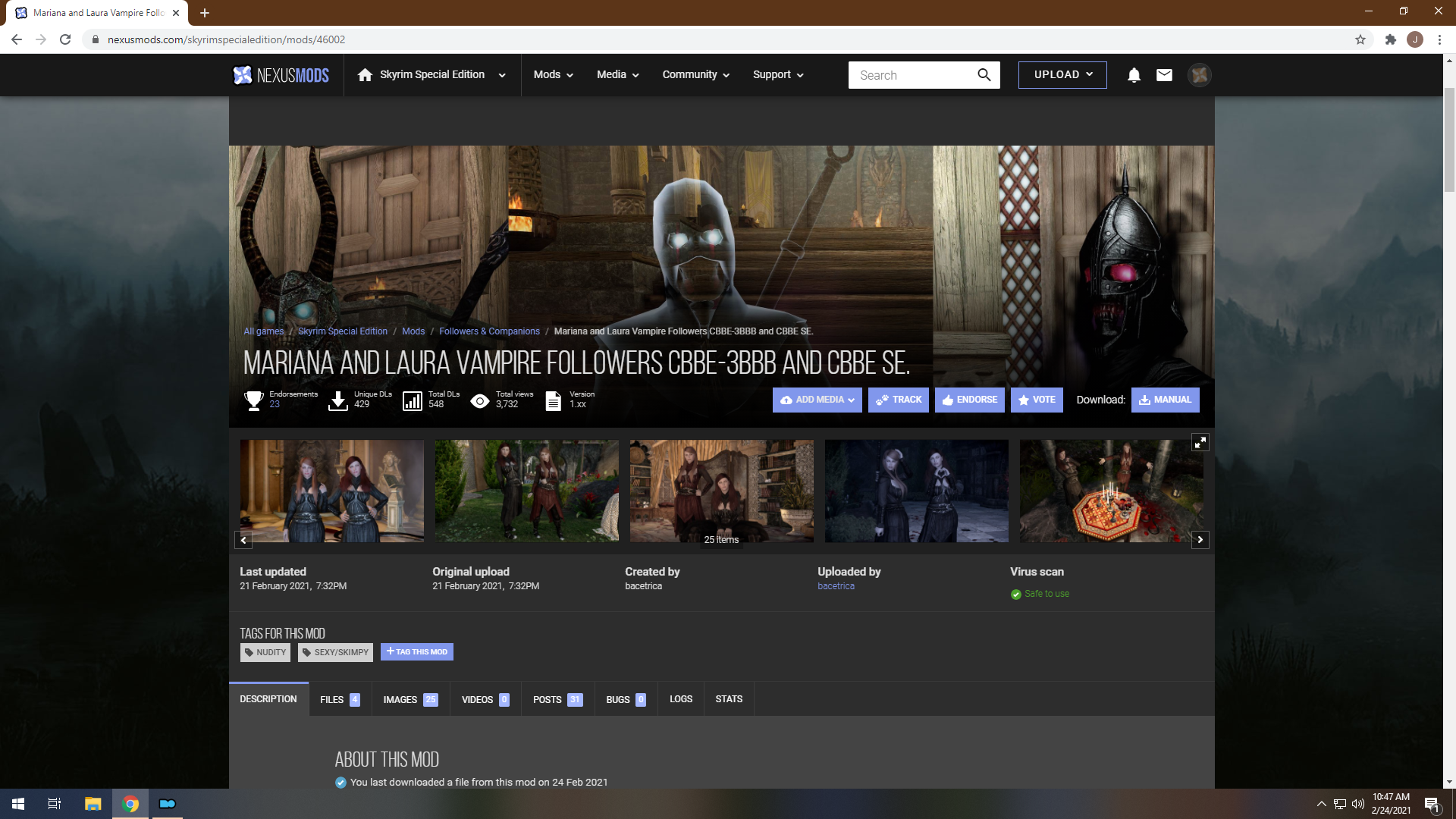Click the Nexus Mods logo
The image size is (1456, 819).
tap(281, 75)
